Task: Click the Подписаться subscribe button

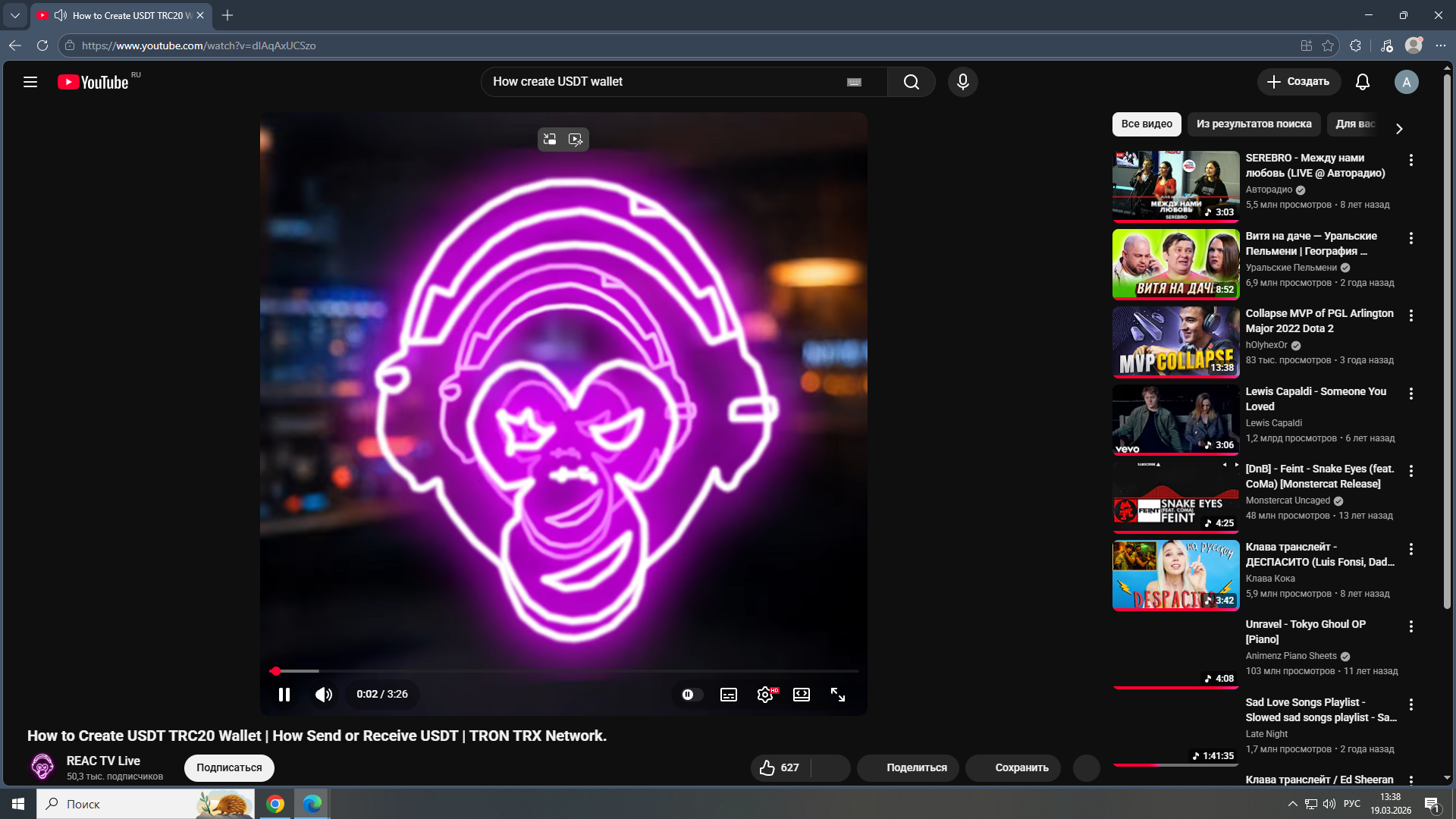Action: click(x=229, y=767)
